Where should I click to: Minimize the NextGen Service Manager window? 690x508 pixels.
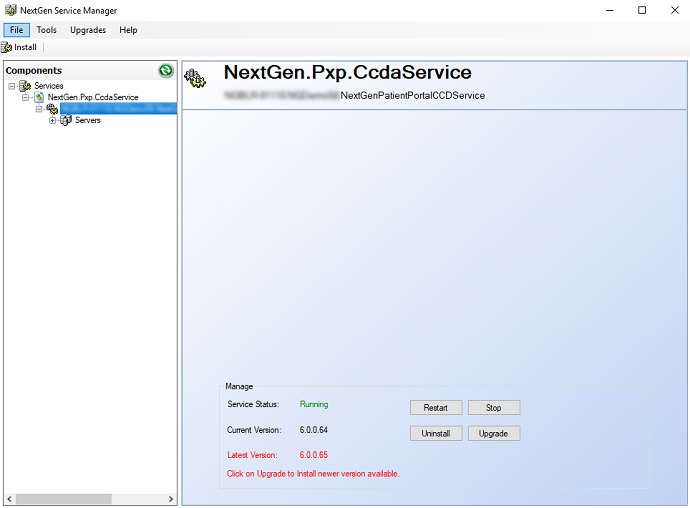pos(609,10)
